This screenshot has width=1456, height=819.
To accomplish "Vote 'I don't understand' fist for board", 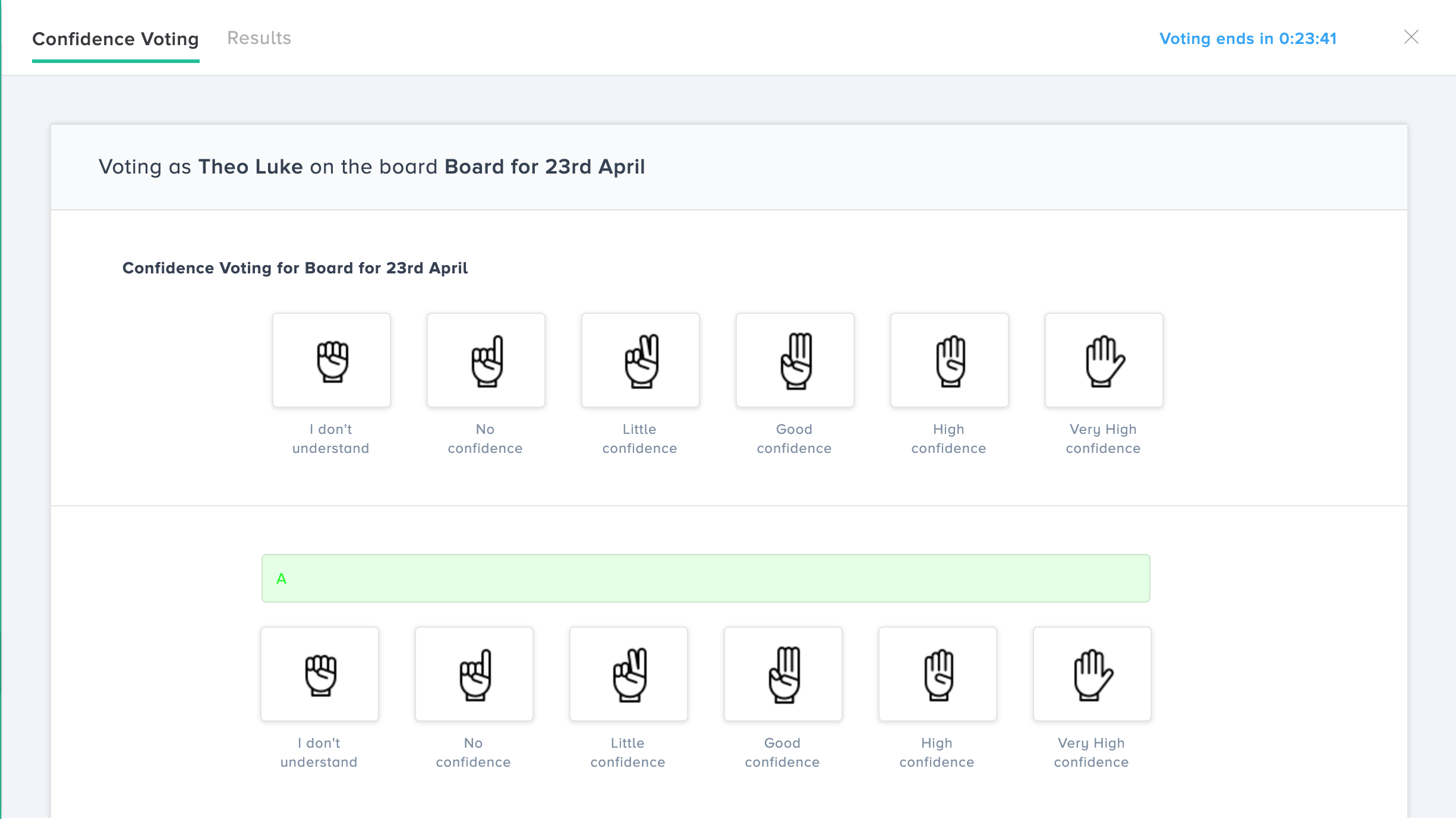I will (x=332, y=360).
